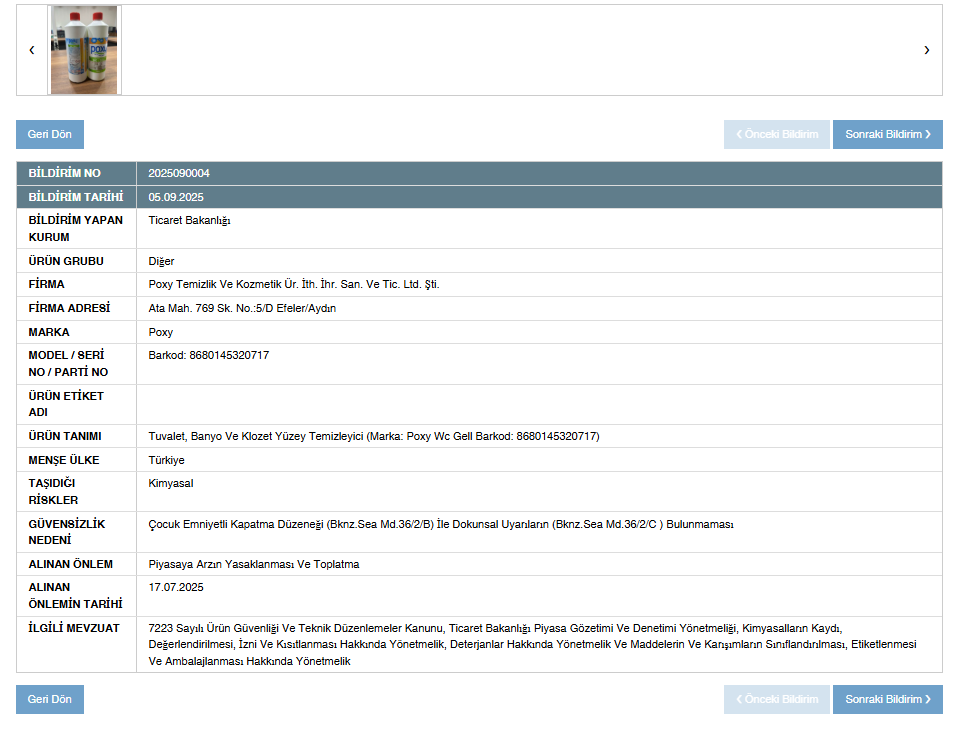
Task: Click the carousel next arrow
Action: 926,50
